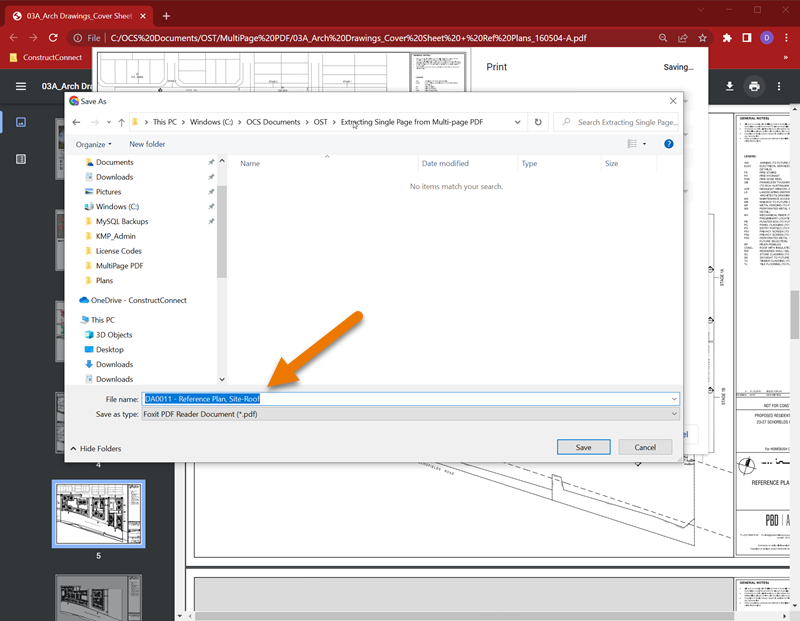Click the Chrome address bar URL
The image size is (800, 621).
[x=348, y=38]
